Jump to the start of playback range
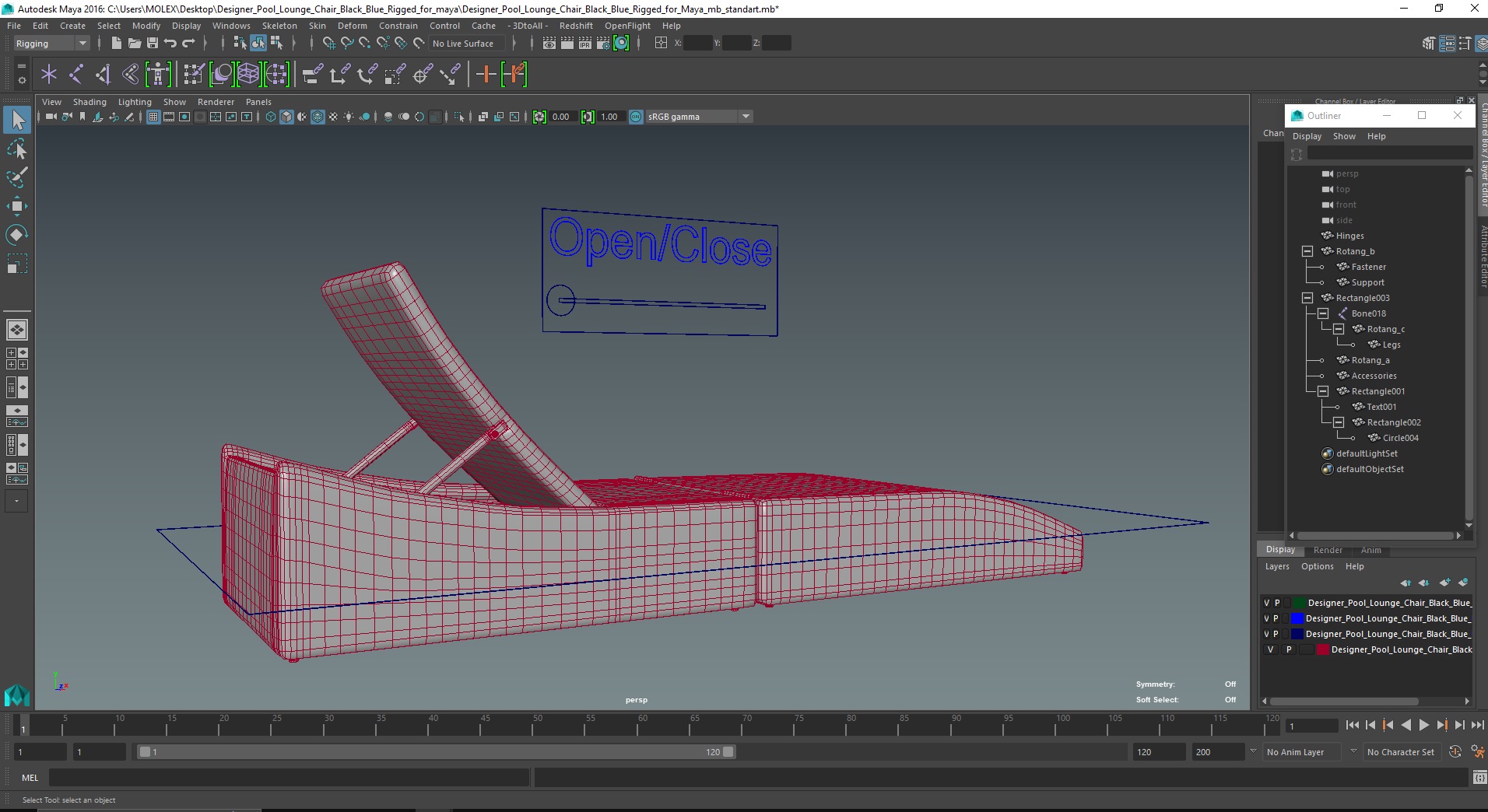 coord(1352,725)
